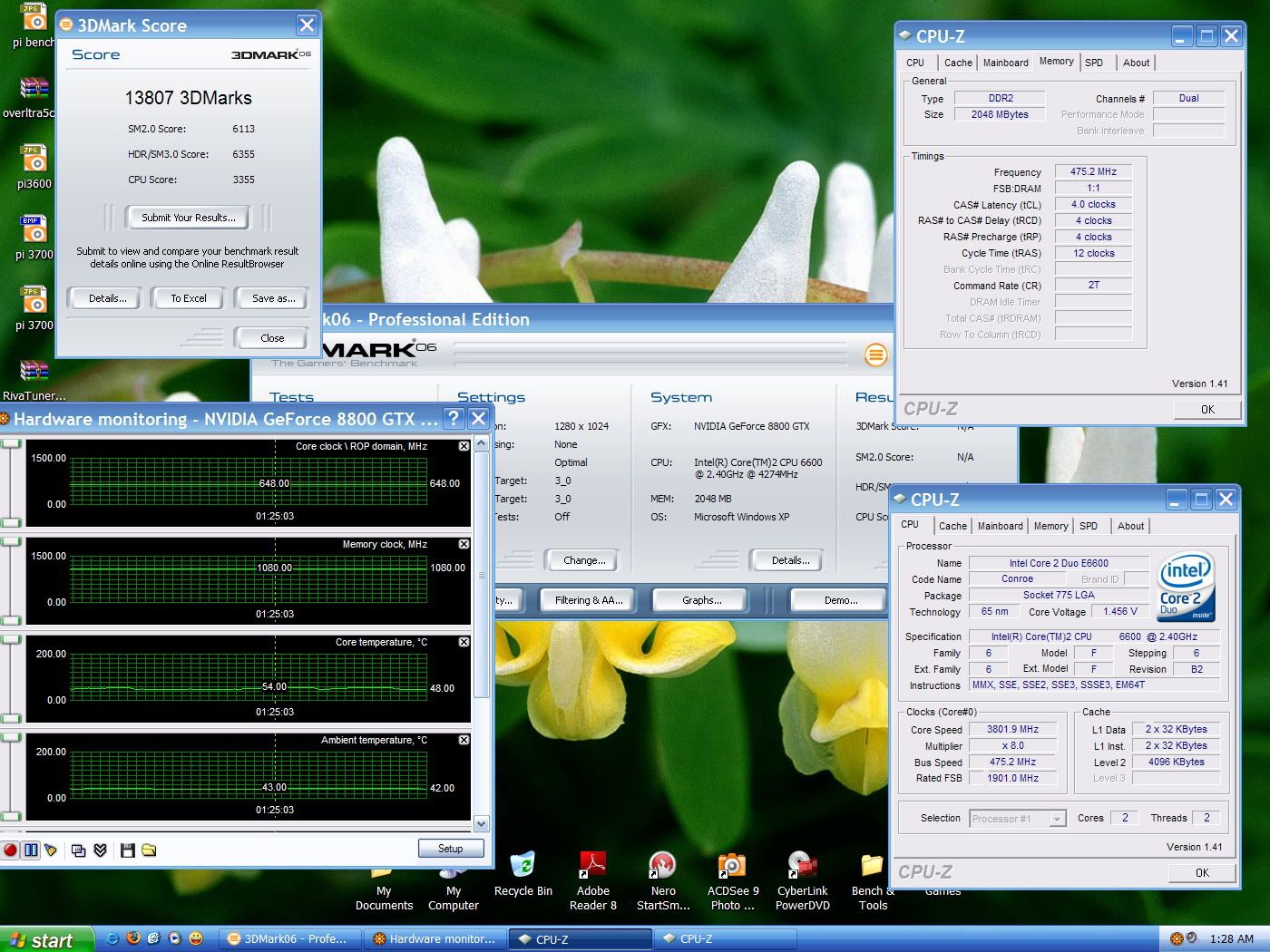The height and width of the screenshot is (952, 1270).
Task: Click the down arrow of Hardware monitoring scrollbar
Action: coord(482,824)
